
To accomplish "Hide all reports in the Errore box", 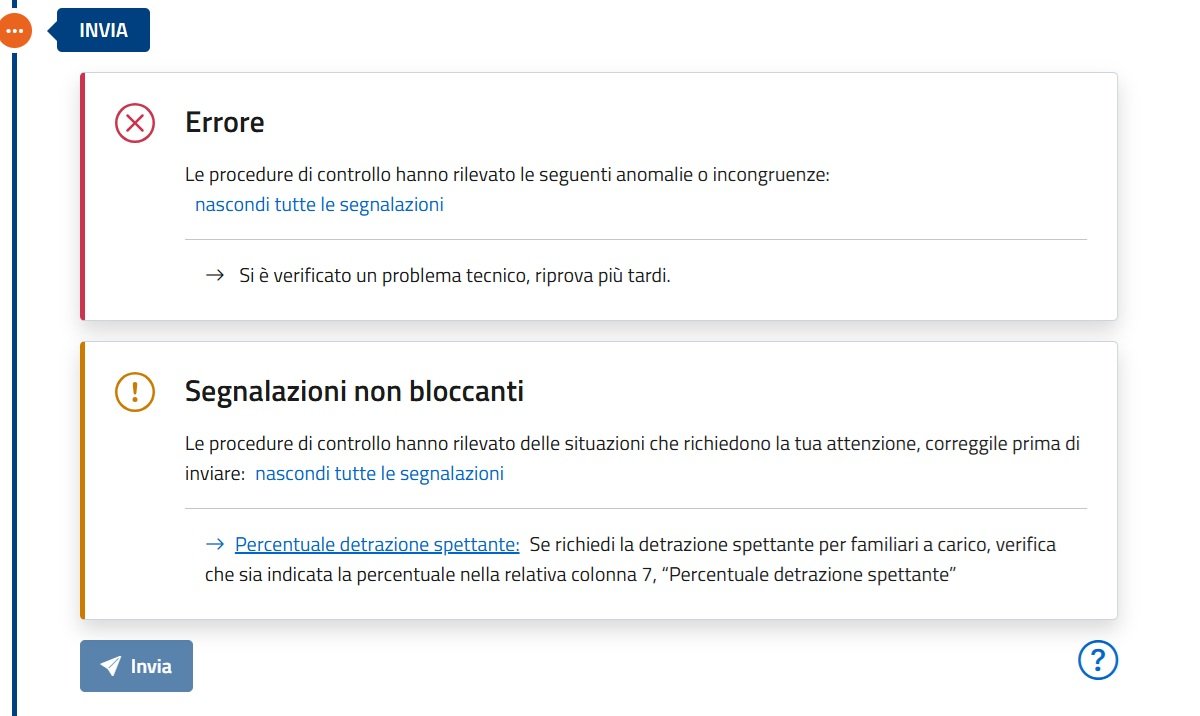I will (x=319, y=204).
